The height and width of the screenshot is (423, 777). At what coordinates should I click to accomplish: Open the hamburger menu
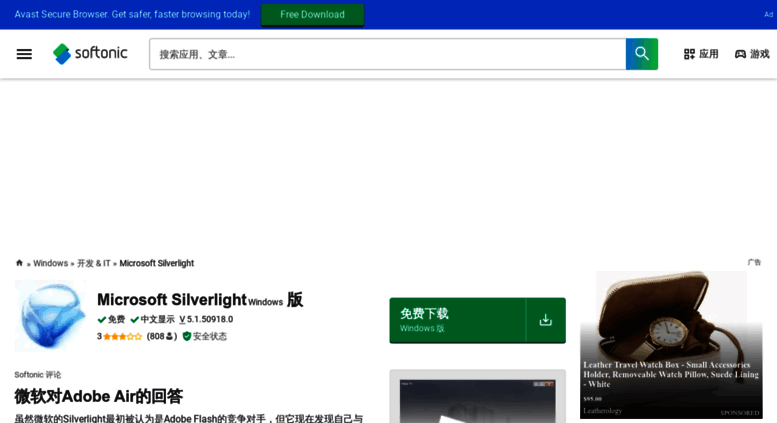24,54
